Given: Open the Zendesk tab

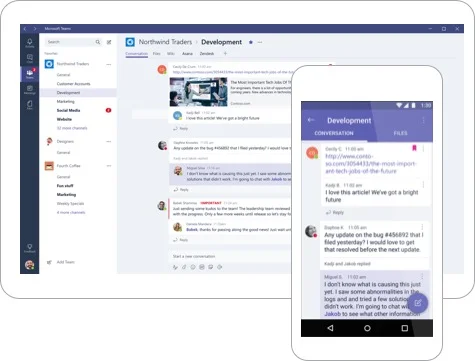Looking at the screenshot, I should coord(207,54).
